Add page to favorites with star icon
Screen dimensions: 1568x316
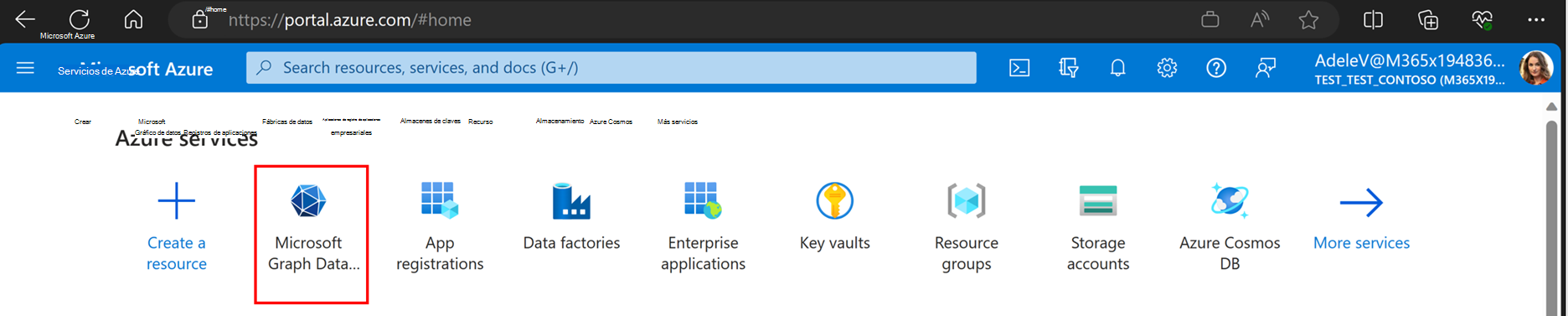(1308, 19)
